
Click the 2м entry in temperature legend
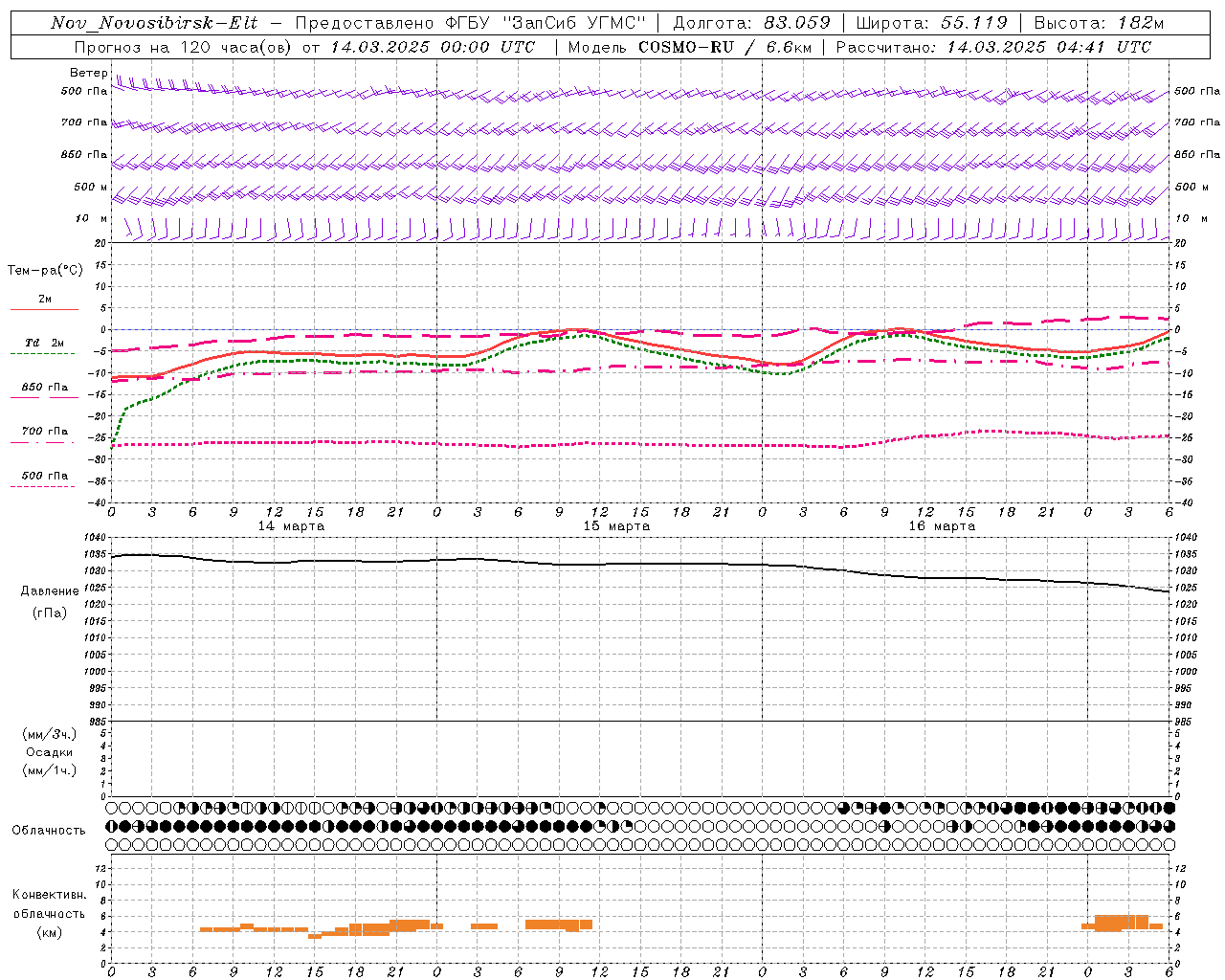(x=44, y=299)
